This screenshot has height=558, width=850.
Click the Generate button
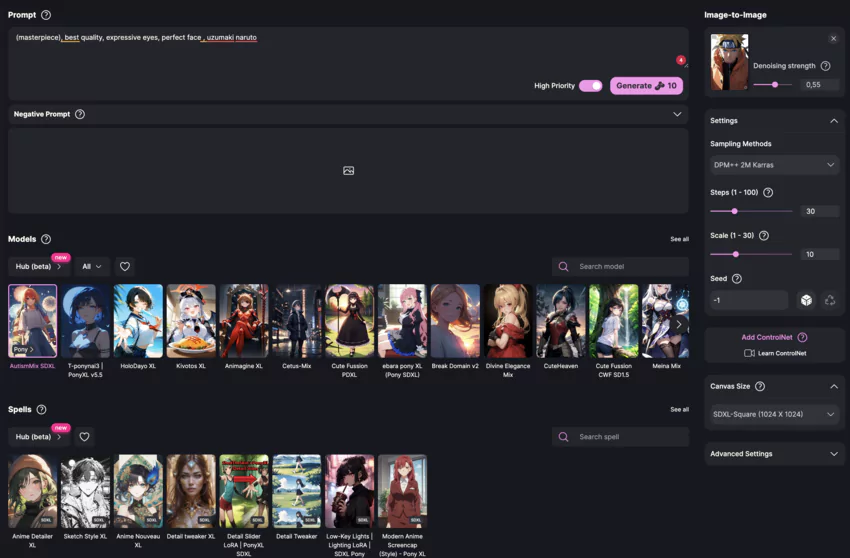click(646, 86)
